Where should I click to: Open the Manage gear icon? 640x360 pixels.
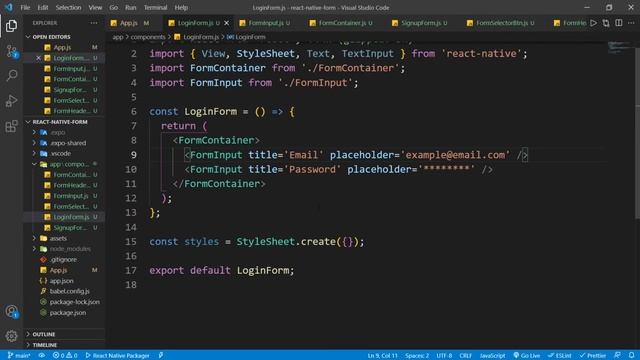tap(11, 336)
